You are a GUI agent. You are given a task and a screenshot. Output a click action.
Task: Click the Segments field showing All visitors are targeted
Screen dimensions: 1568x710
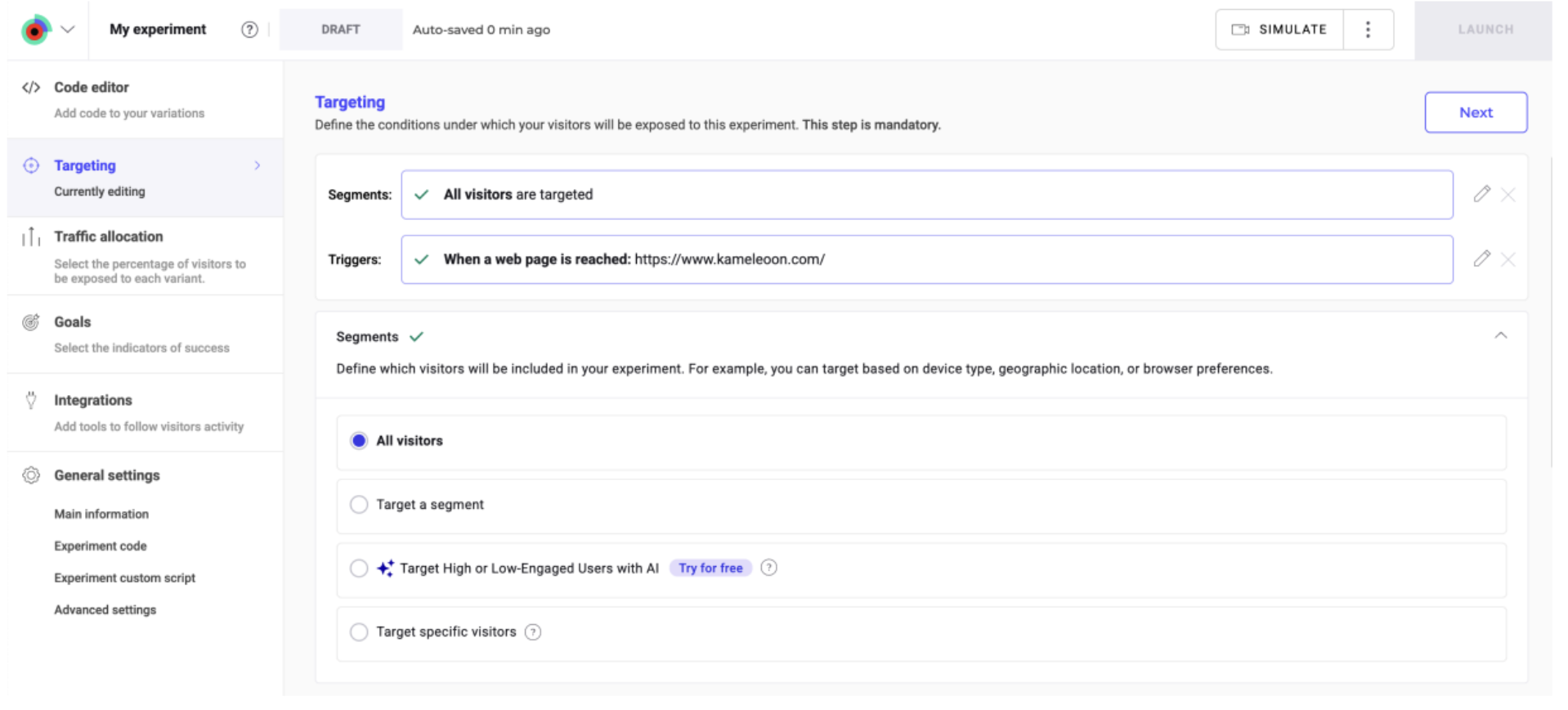[926, 195]
